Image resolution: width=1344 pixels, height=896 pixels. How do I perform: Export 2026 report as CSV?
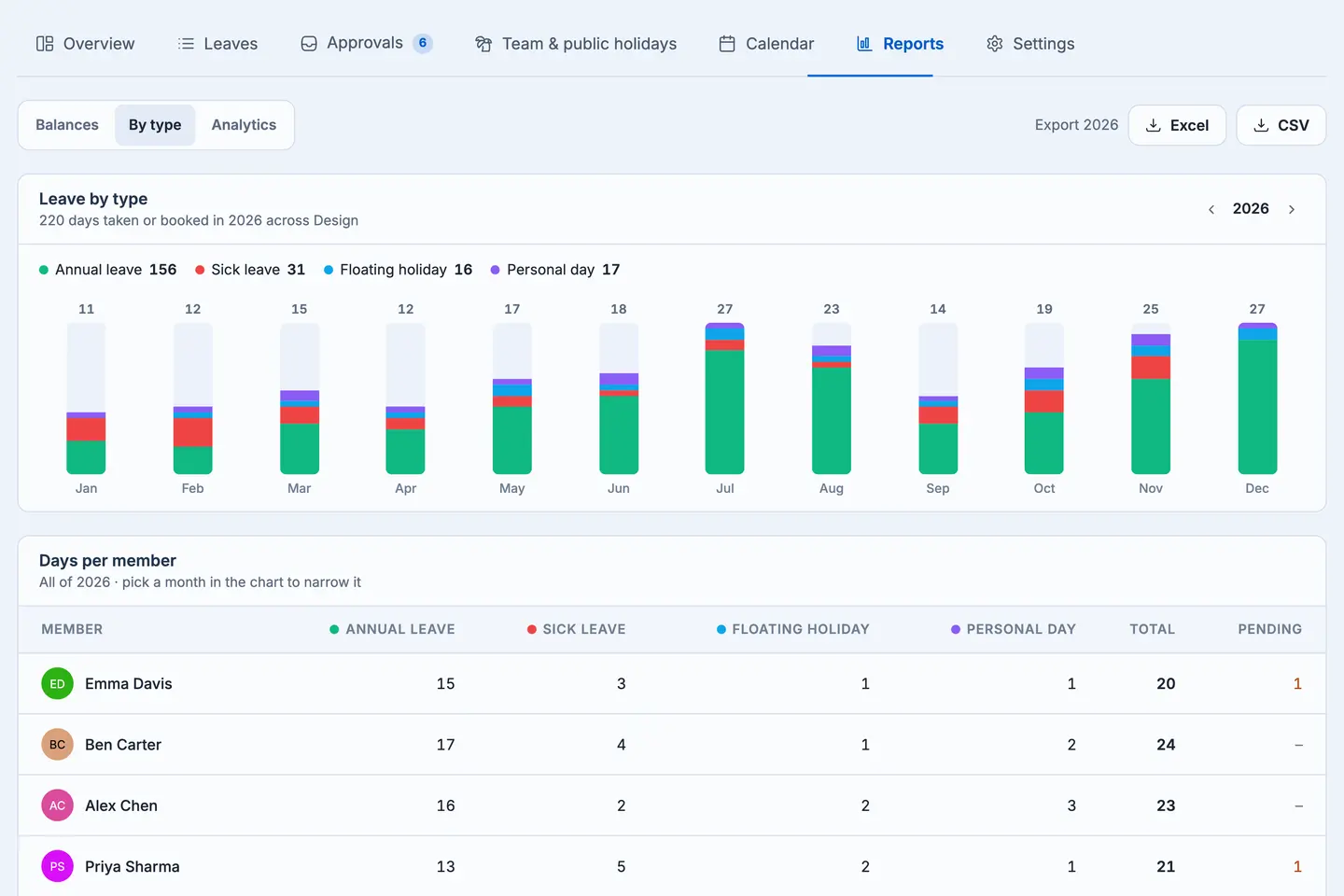click(x=1281, y=125)
